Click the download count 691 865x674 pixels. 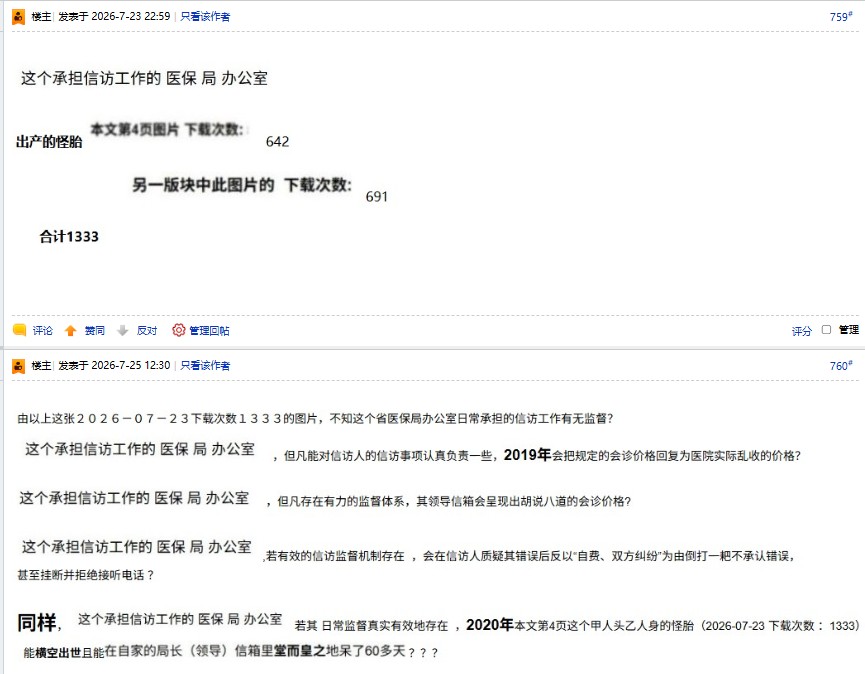(x=377, y=197)
